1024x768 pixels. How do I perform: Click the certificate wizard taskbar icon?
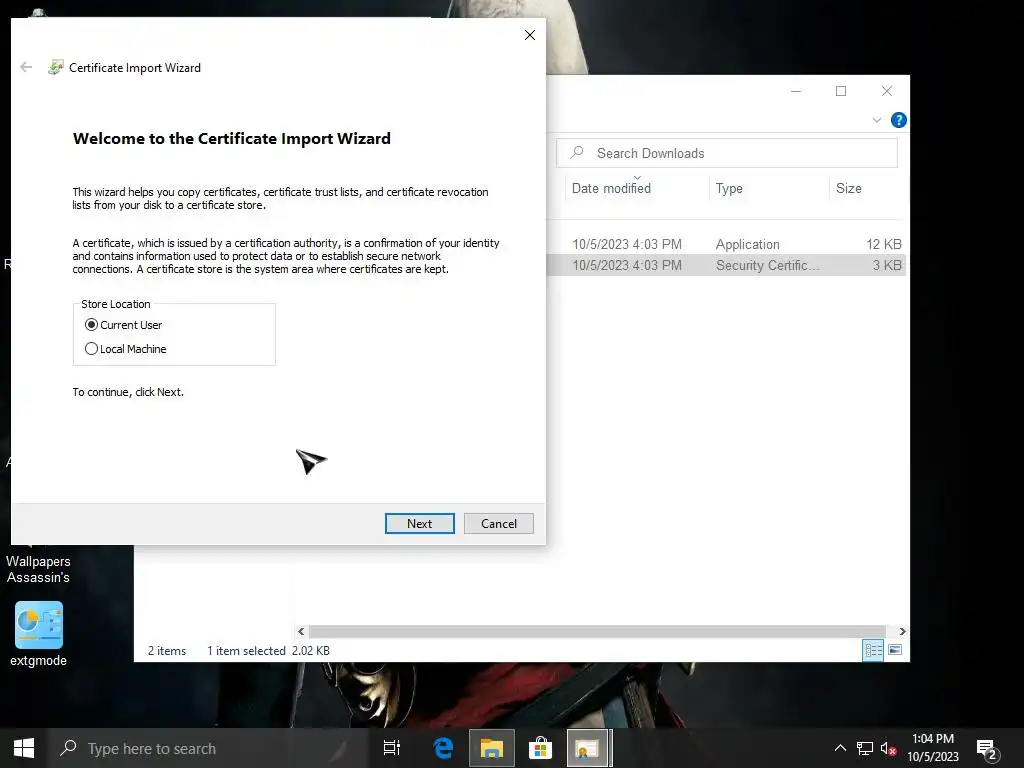pyautogui.click(x=588, y=748)
